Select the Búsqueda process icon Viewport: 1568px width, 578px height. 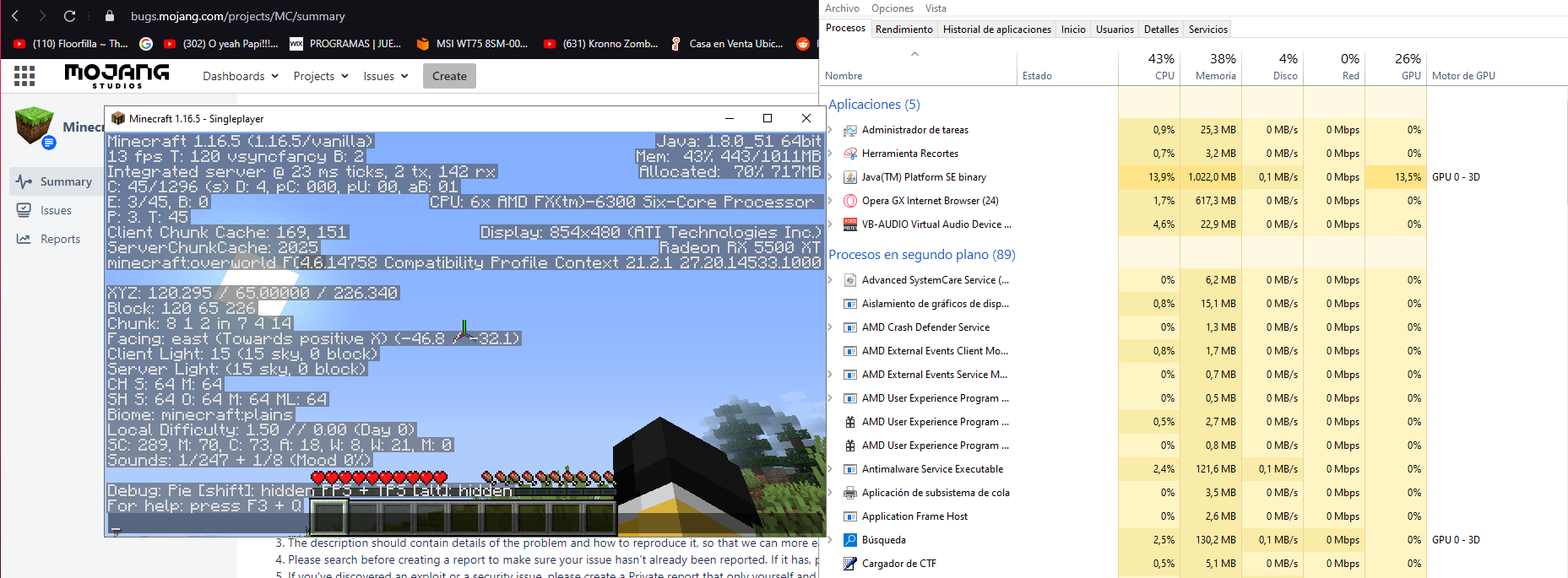click(850, 540)
